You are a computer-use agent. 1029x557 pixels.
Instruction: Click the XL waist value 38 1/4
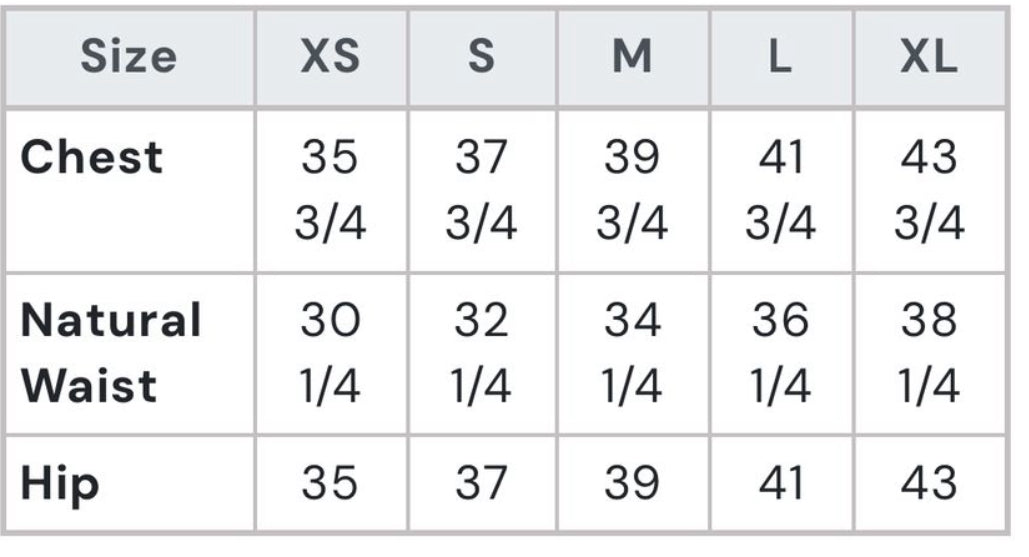(929, 353)
